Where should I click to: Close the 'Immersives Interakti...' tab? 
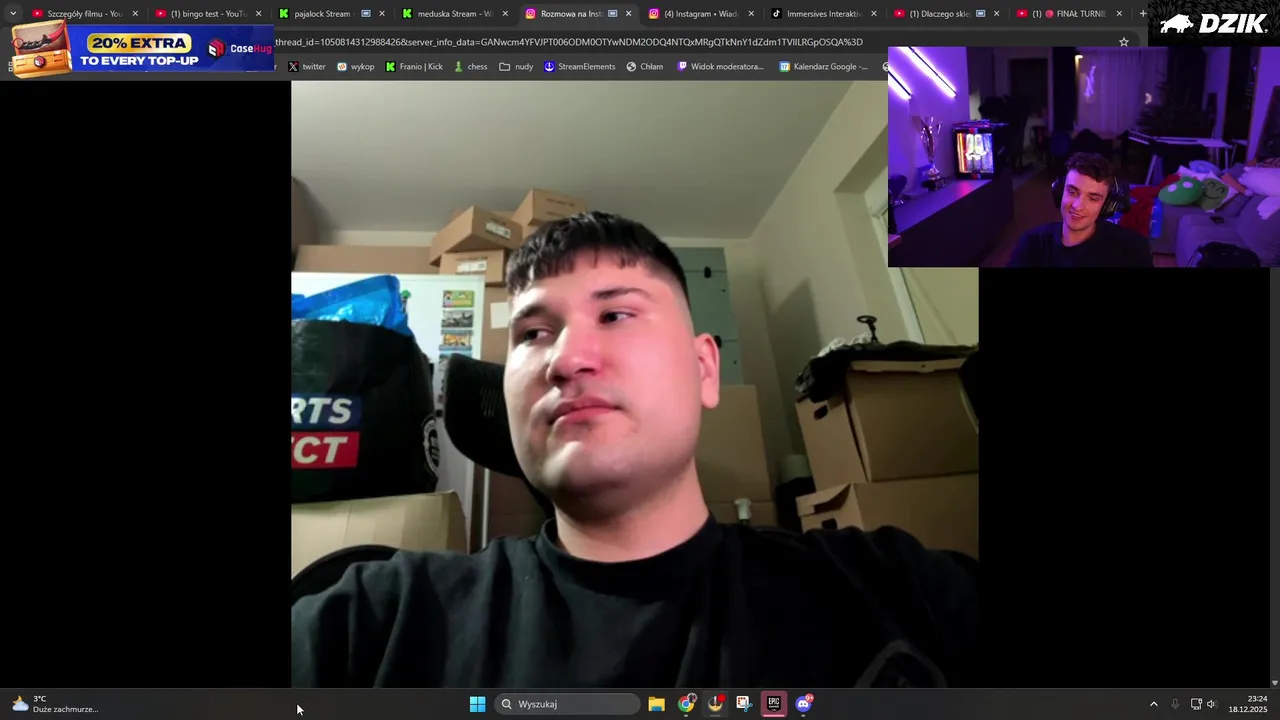click(x=874, y=14)
